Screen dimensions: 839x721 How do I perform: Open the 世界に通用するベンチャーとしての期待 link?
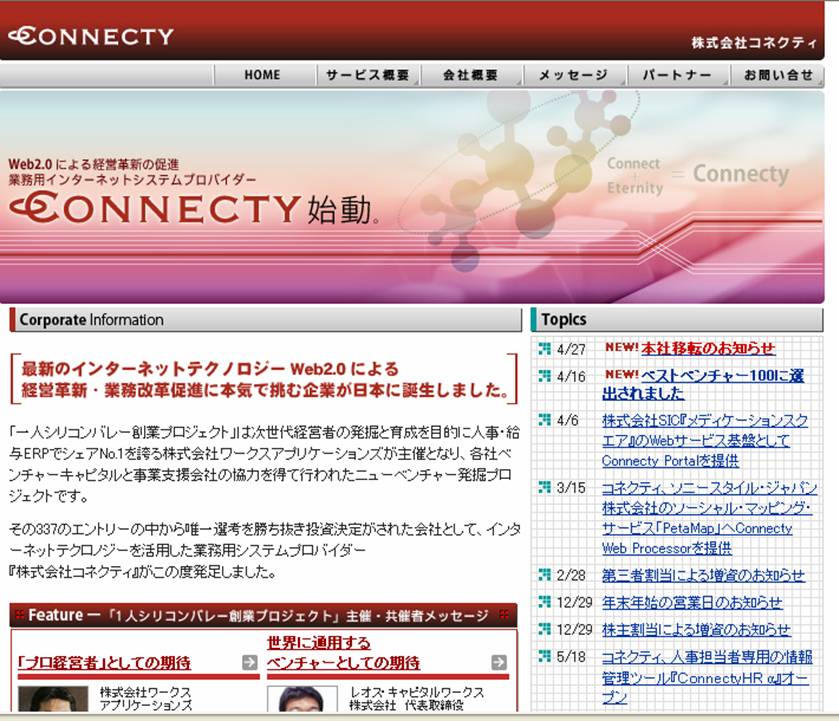[x=343, y=653]
